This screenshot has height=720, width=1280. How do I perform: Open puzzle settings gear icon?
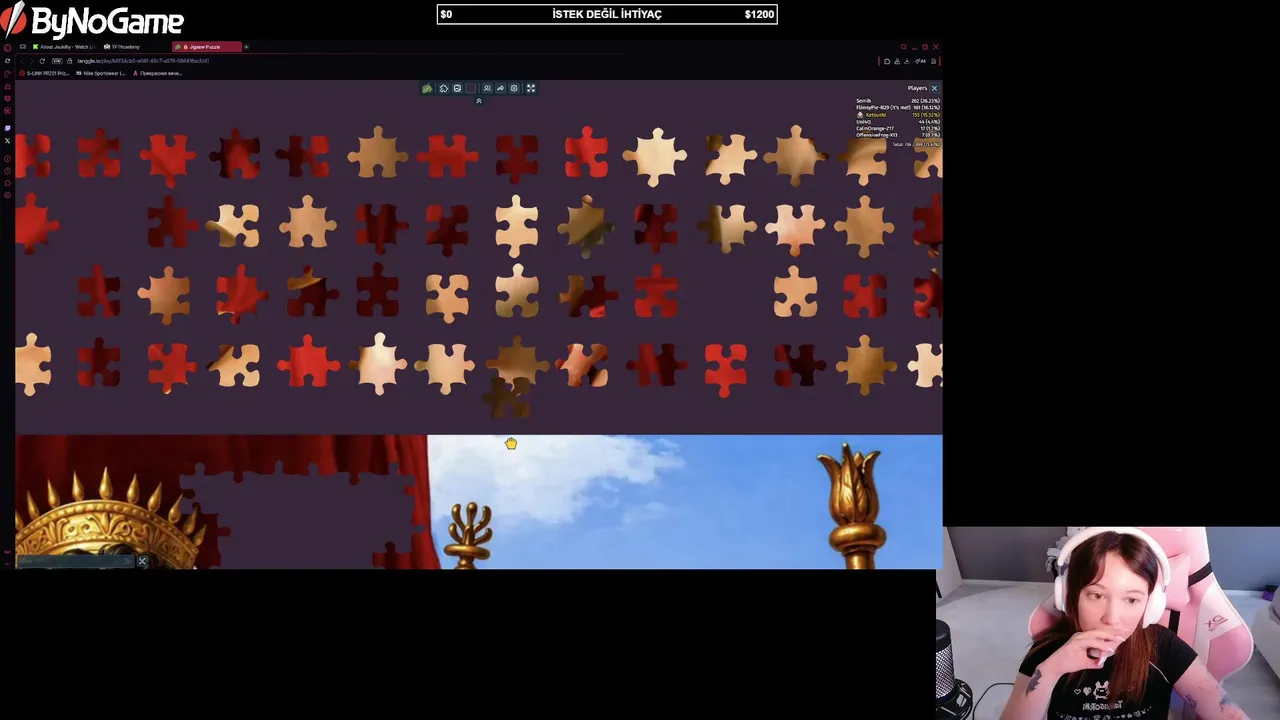[x=514, y=88]
